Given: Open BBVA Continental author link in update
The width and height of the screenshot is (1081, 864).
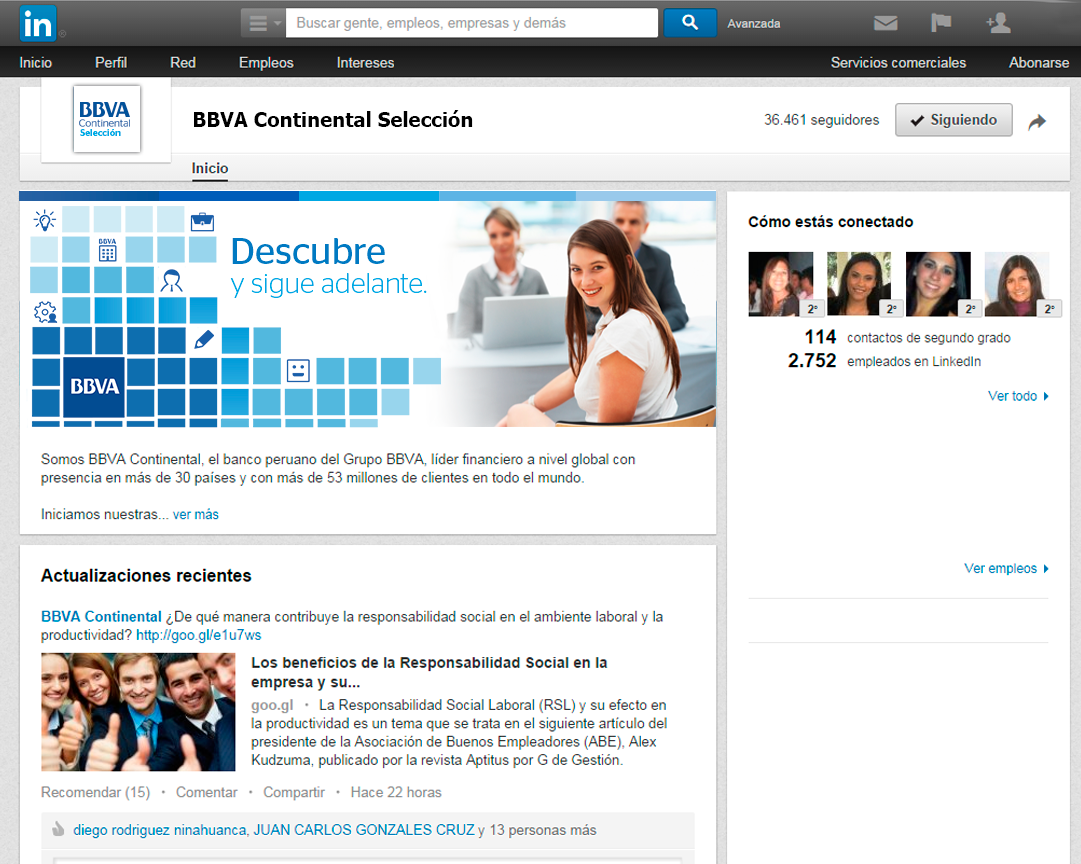Looking at the screenshot, I should pos(101,616).
